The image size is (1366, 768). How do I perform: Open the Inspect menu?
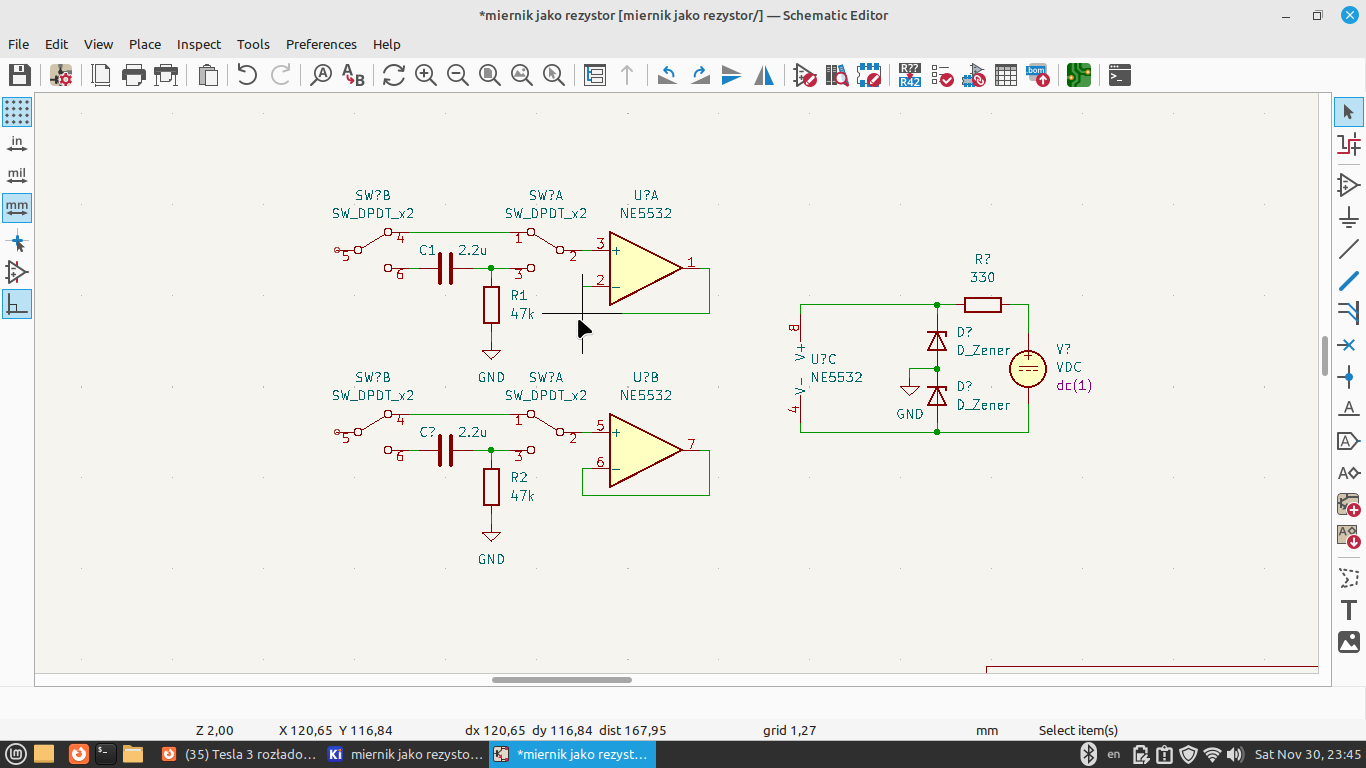[x=199, y=44]
